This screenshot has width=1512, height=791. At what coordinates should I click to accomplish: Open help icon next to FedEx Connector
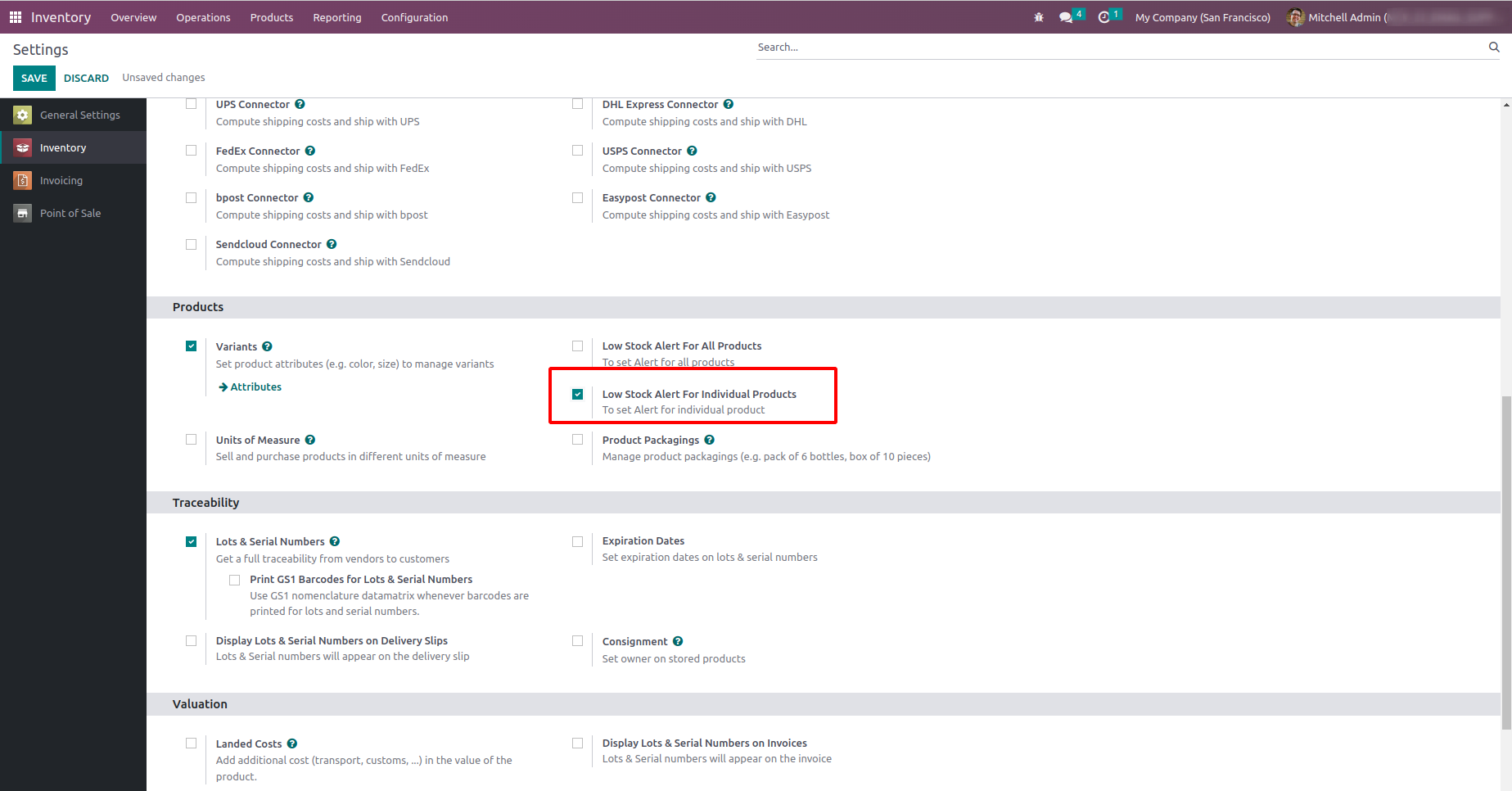[x=310, y=151]
